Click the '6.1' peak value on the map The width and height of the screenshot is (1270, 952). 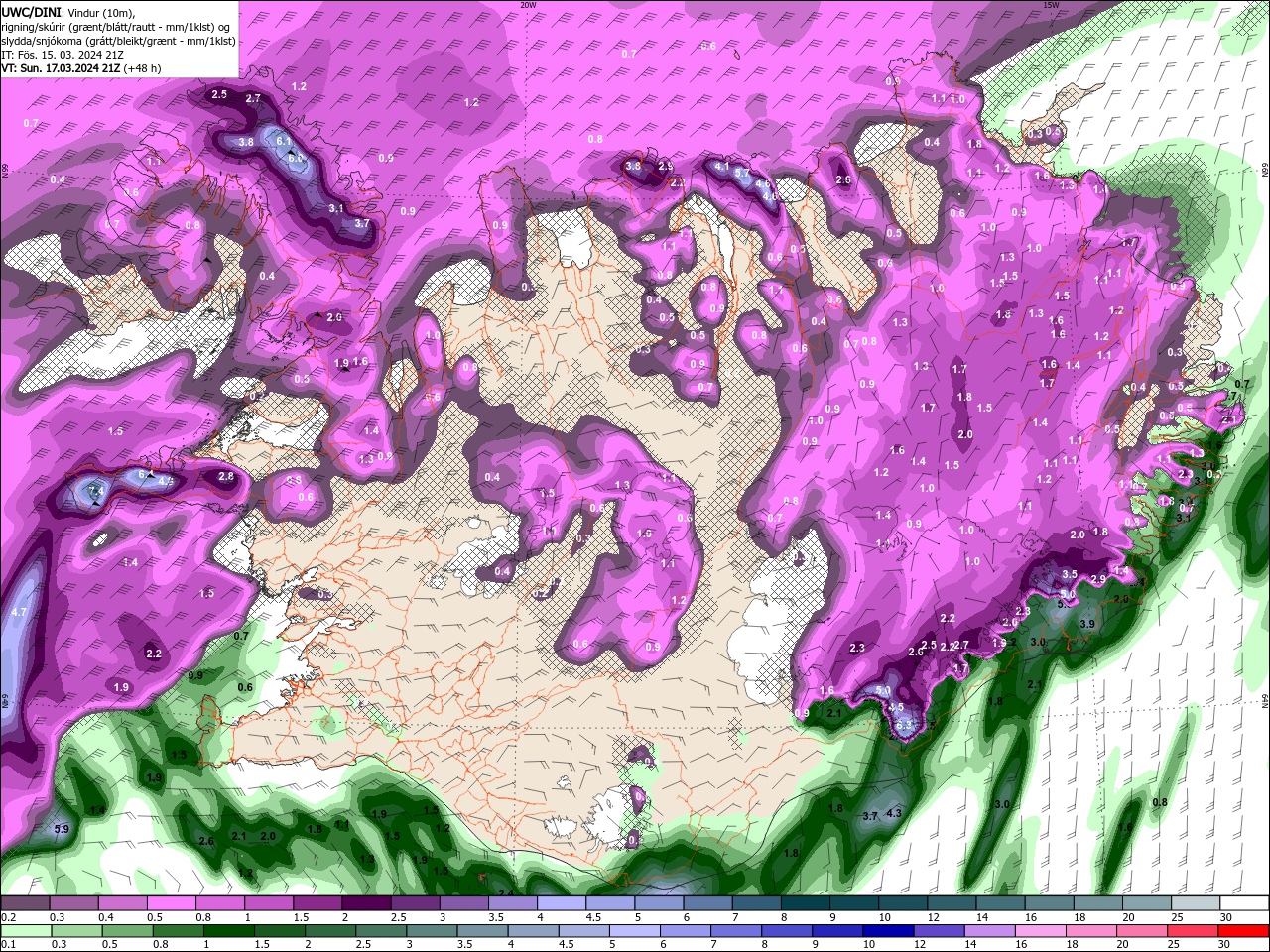click(284, 142)
